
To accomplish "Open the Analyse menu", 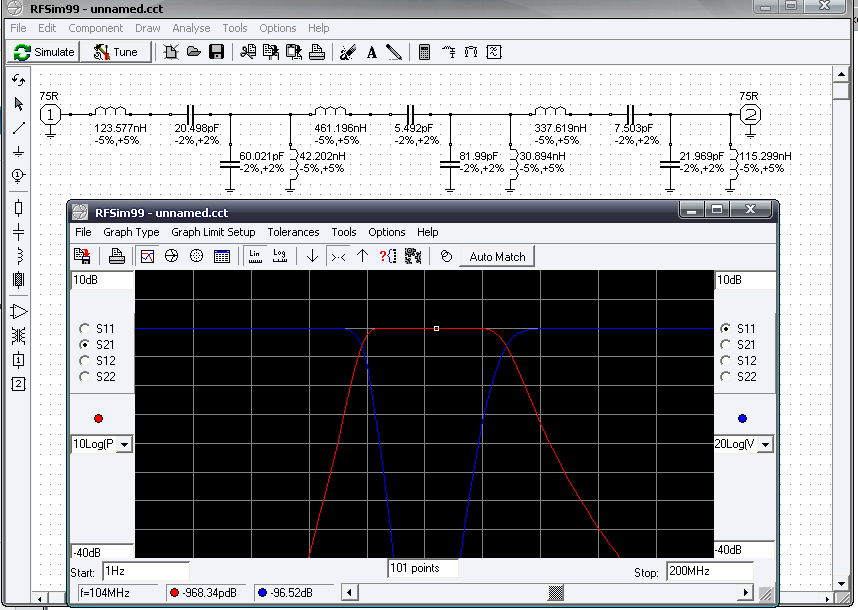I will [191, 28].
